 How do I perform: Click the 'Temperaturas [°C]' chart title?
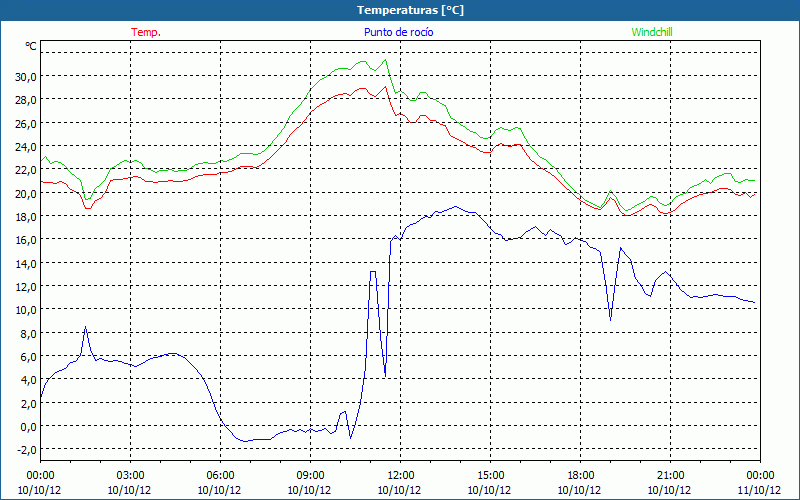(x=410, y=10)
